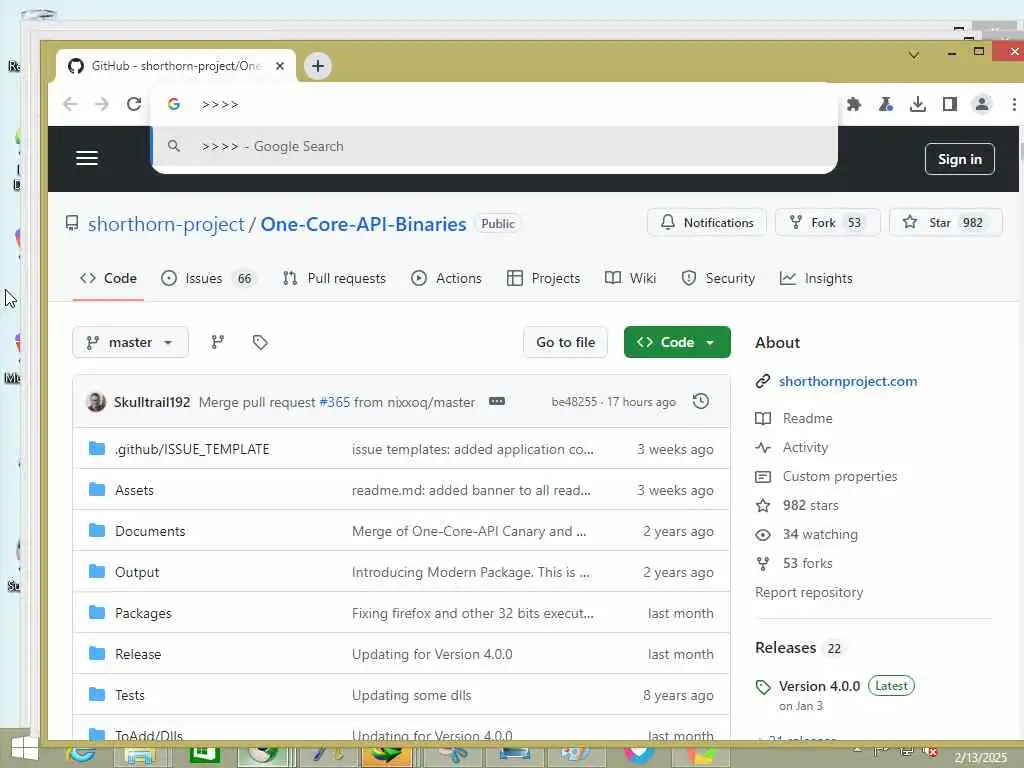Open the Documents folder
Image resolution: width=1024 pixels, height=768 pixels.
pos(150,532)
